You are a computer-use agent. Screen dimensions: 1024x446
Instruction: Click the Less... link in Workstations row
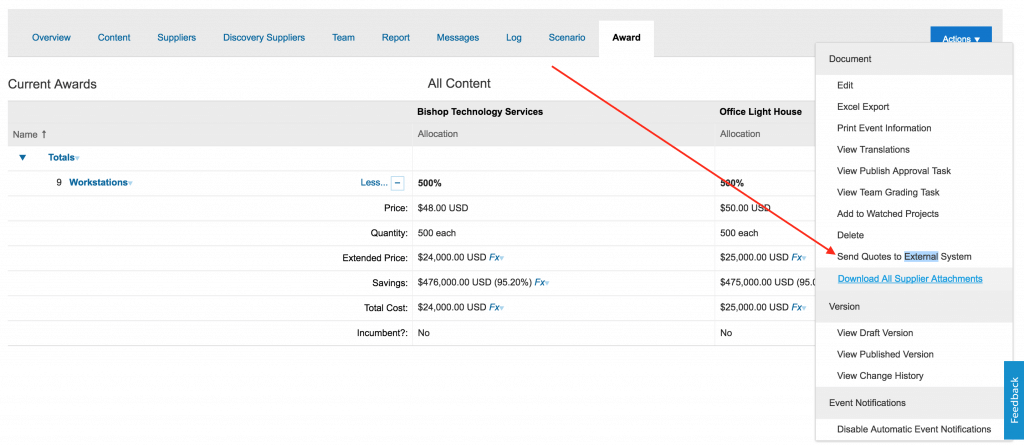coord(374,183)
